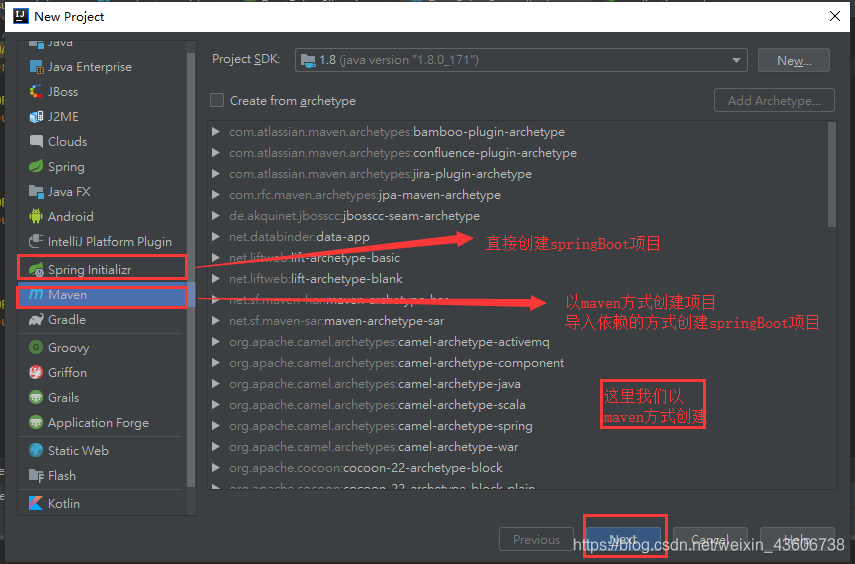Screen dimensions: 855x564
Task: Click the Next button
Action: [x=623, y=539]
